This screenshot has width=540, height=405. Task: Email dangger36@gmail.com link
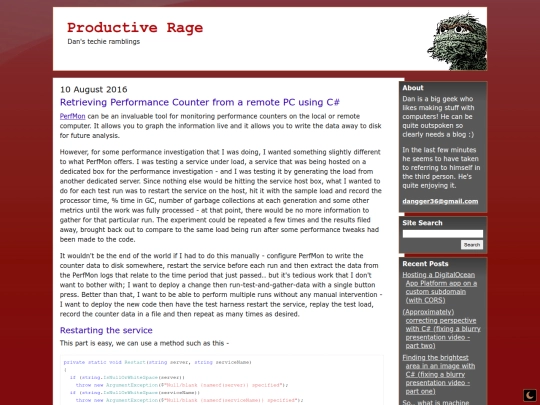[x=440, y=201]
